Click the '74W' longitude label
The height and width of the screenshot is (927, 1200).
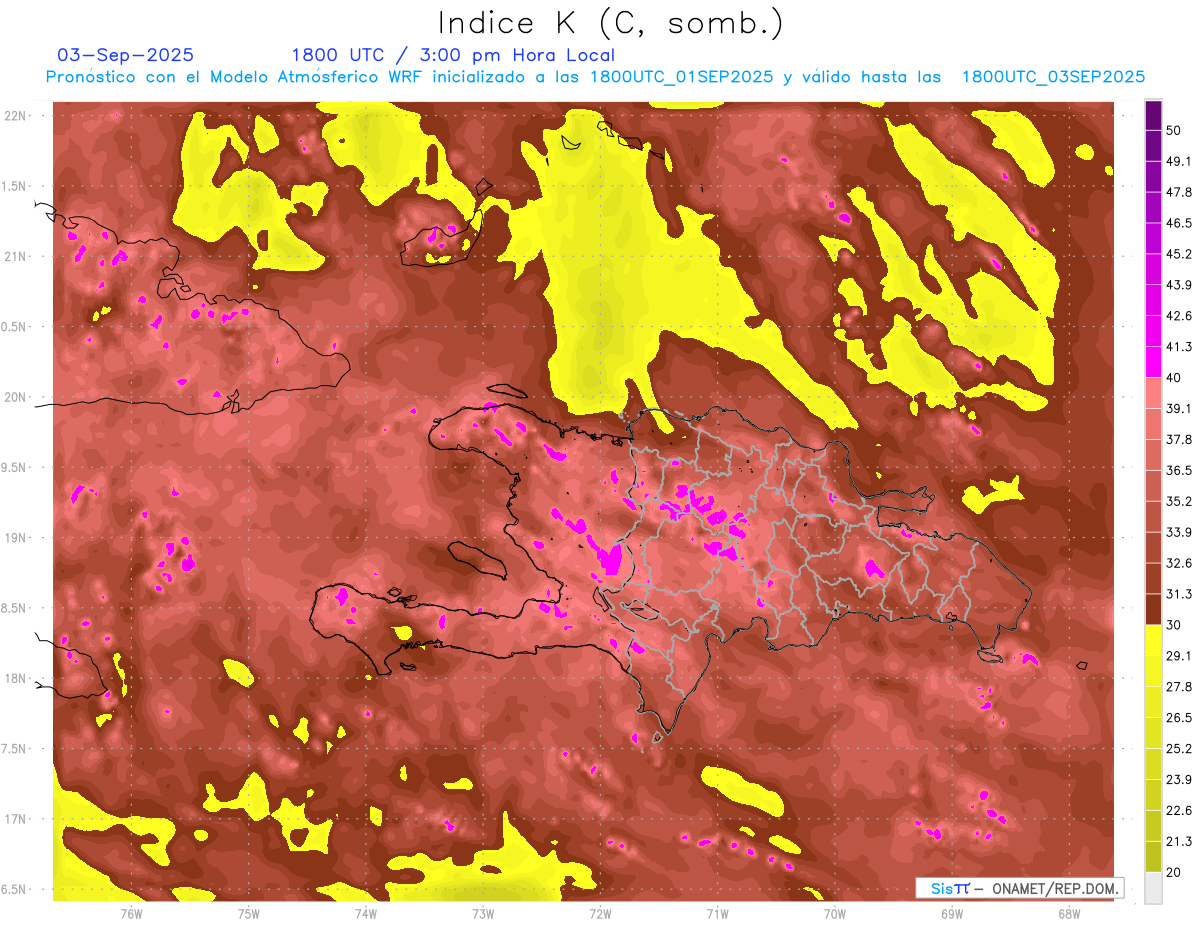coord(366,913)
